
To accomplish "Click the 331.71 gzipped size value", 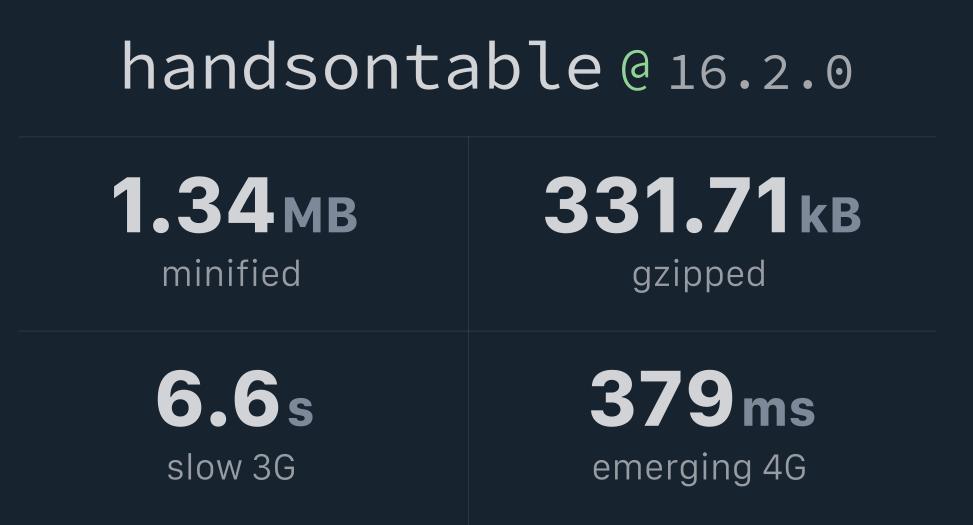I will [667, 206].
